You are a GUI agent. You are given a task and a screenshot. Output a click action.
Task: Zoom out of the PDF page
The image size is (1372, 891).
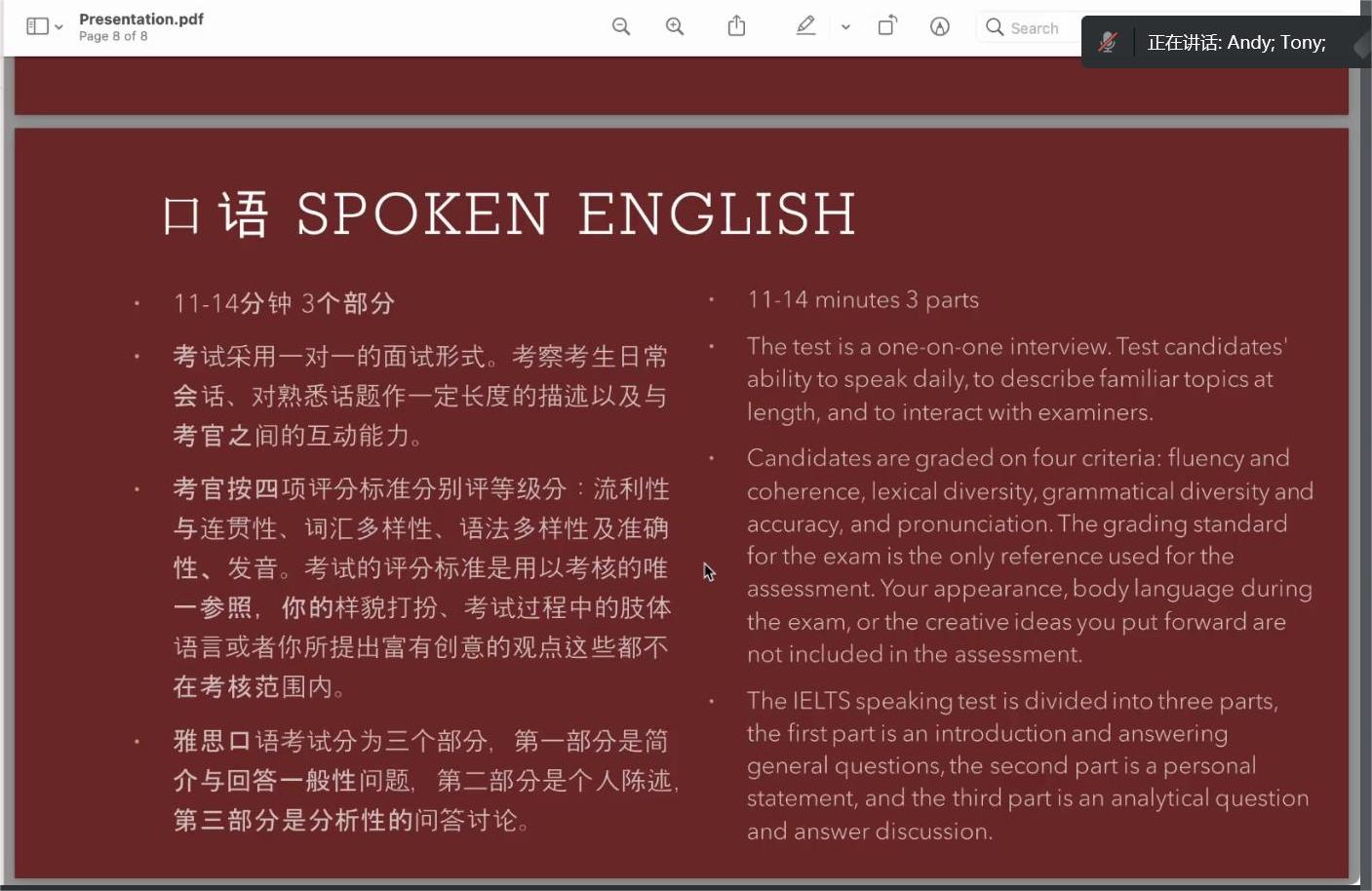click(x=621, y=26)
